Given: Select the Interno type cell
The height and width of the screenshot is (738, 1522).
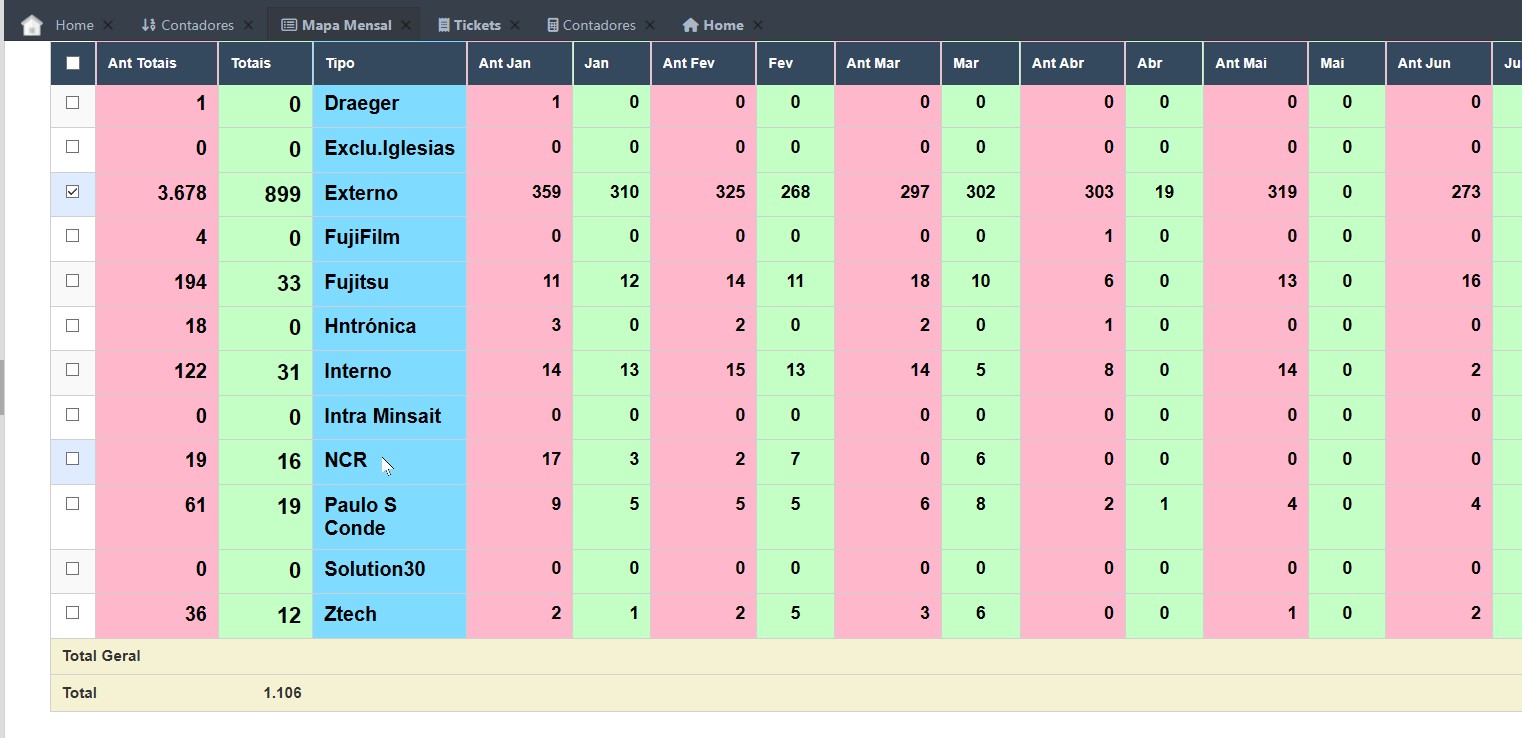Looking at the screenshot, I should [x=358, y=372].
